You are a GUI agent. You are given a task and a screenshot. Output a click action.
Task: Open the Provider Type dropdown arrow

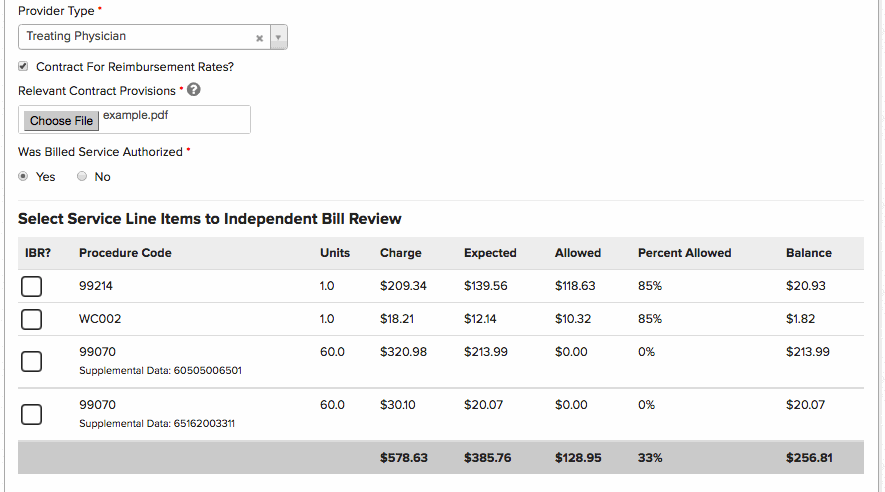[279, 37]
